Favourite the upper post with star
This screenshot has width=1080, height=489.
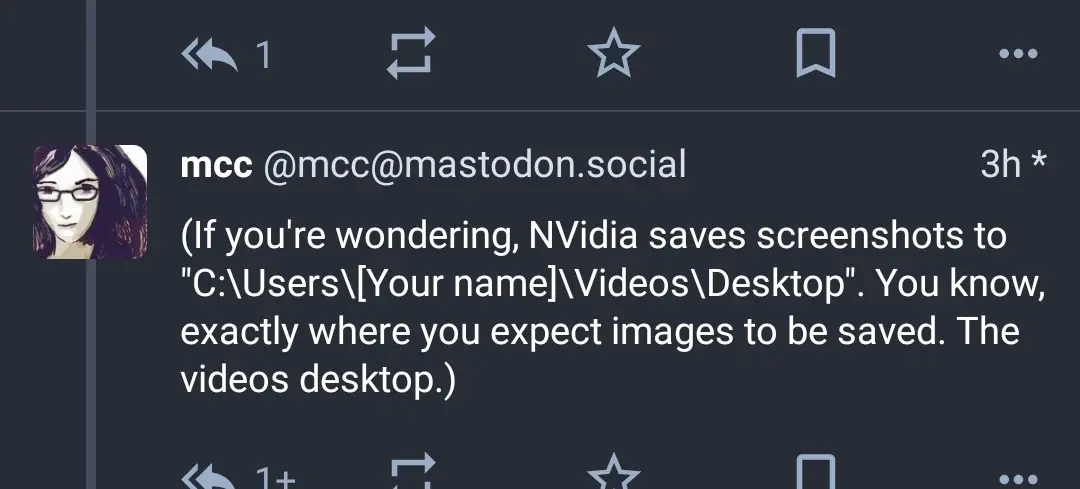[x=613, y=54]
